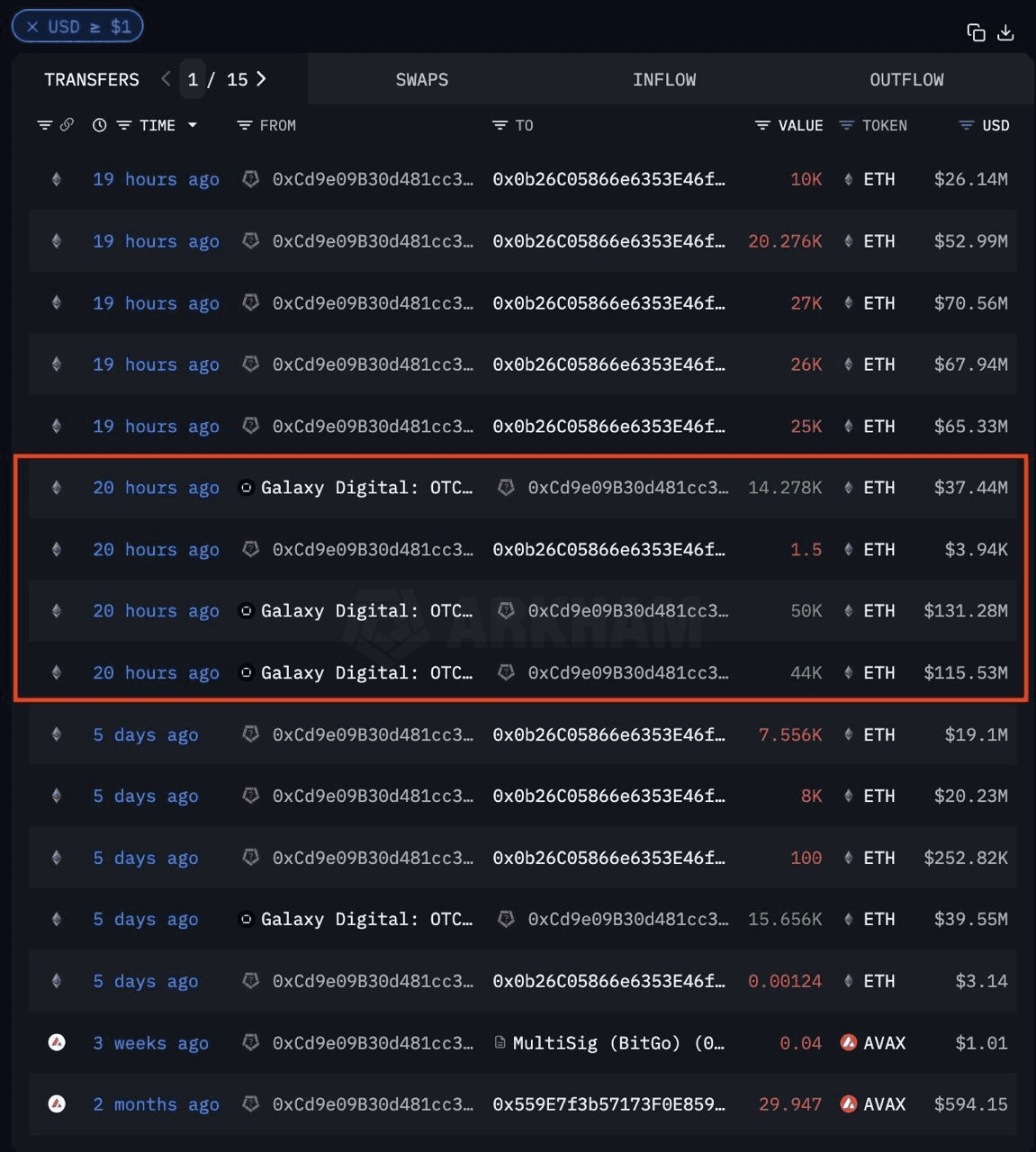Open sender address of 8K ETH transfer
The width and height of the screenshot is (1036, 1152).
click(x=373, y=796)
